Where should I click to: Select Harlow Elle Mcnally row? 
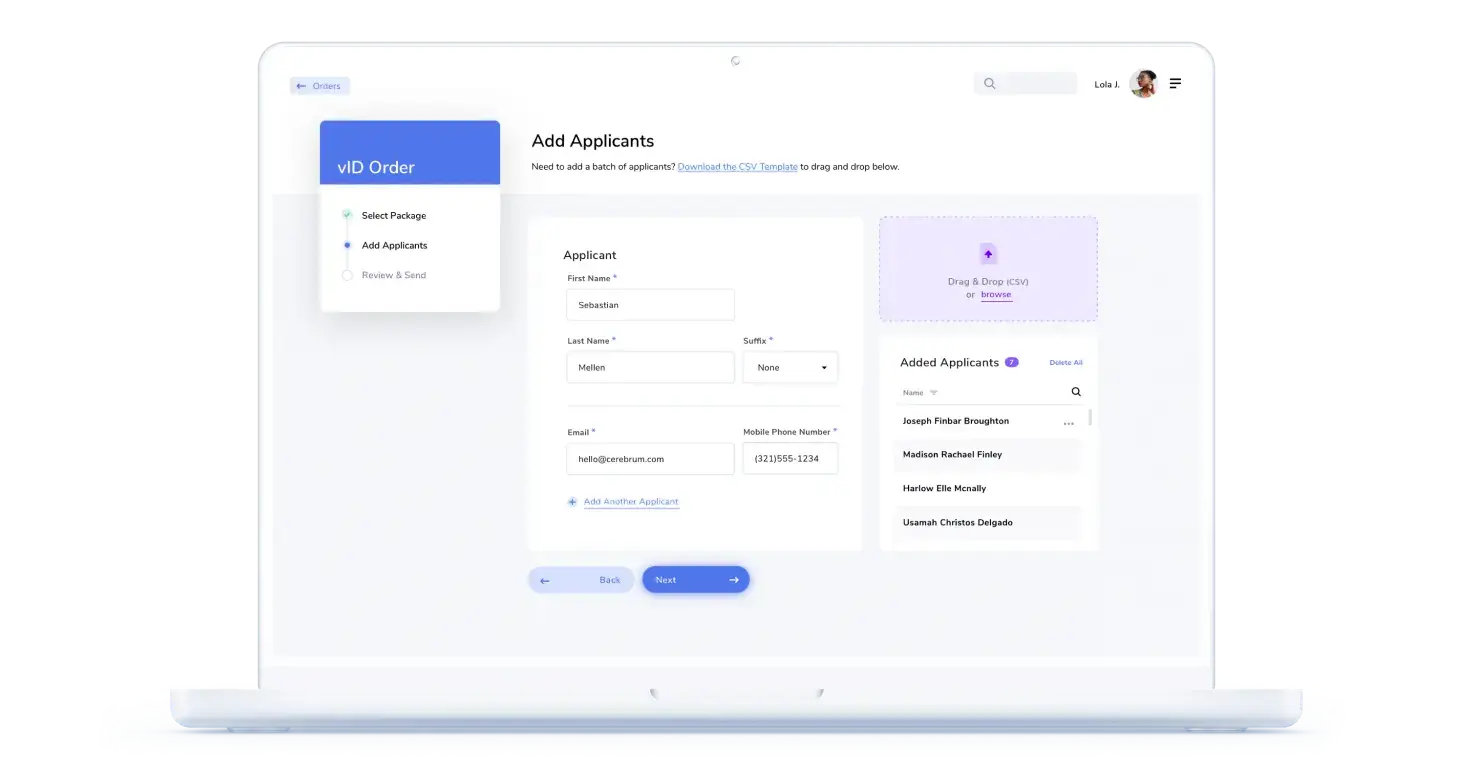coord(988,489)
